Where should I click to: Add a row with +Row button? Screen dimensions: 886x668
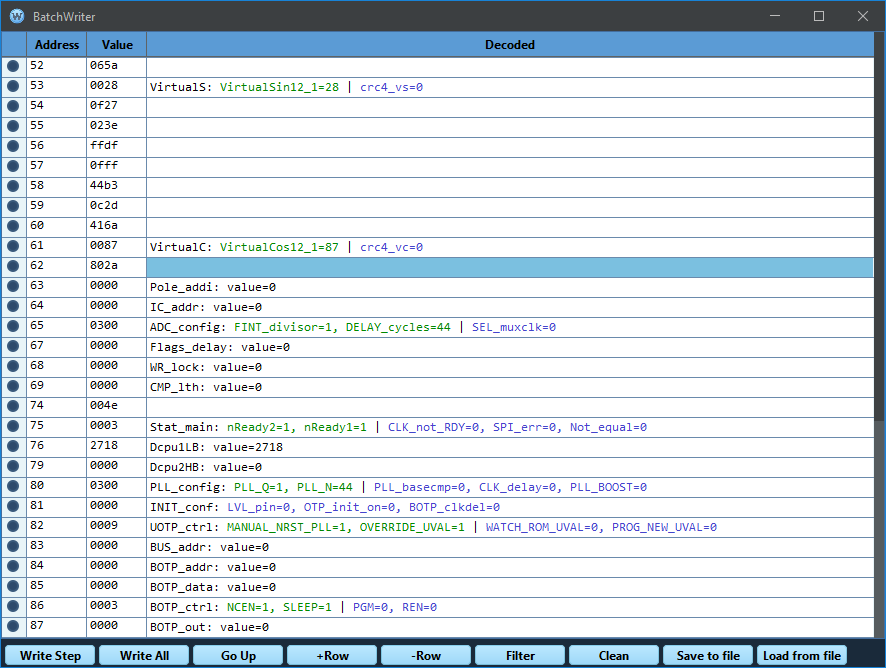pos(332,656)
